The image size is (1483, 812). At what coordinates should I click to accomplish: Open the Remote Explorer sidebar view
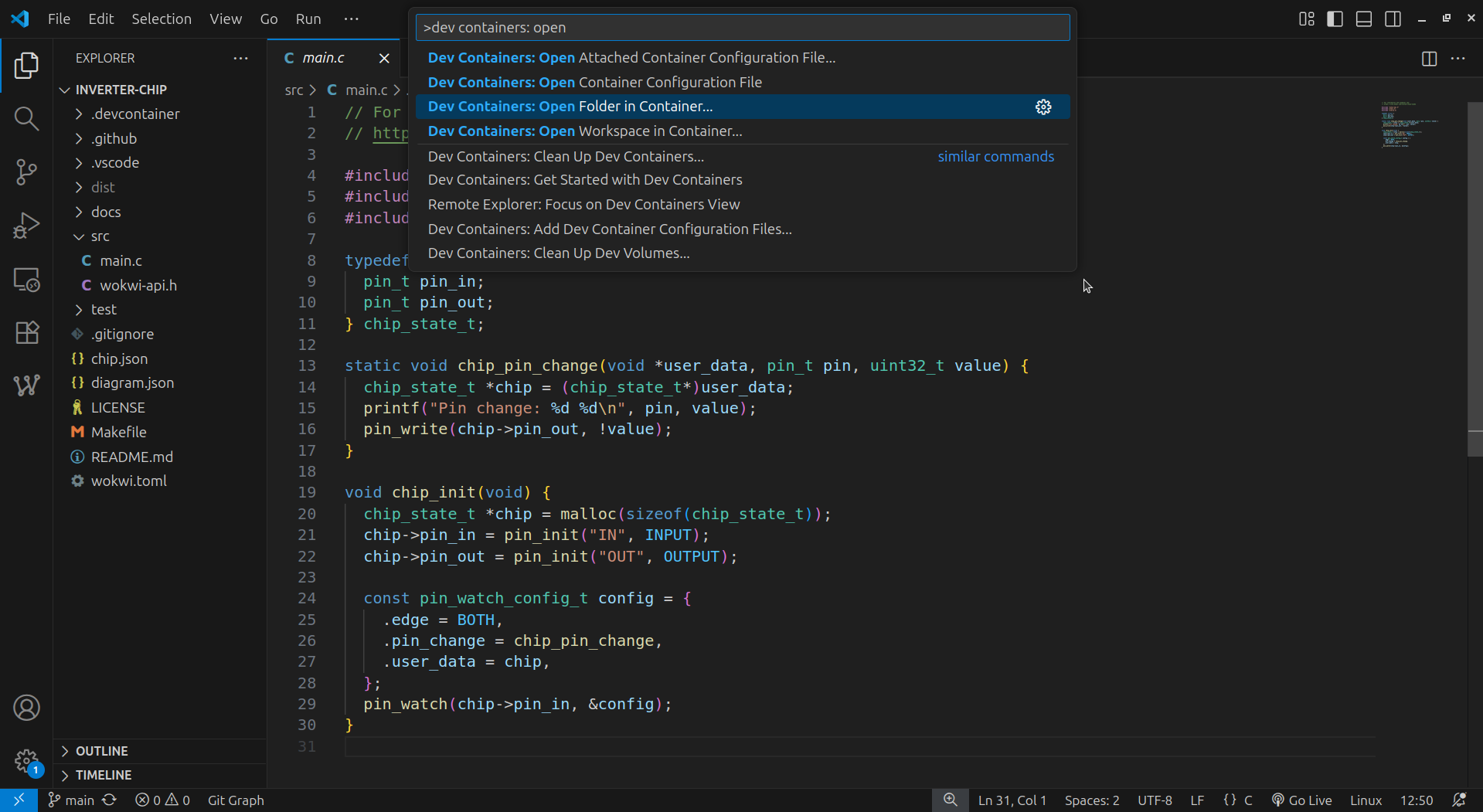(26, 280)
